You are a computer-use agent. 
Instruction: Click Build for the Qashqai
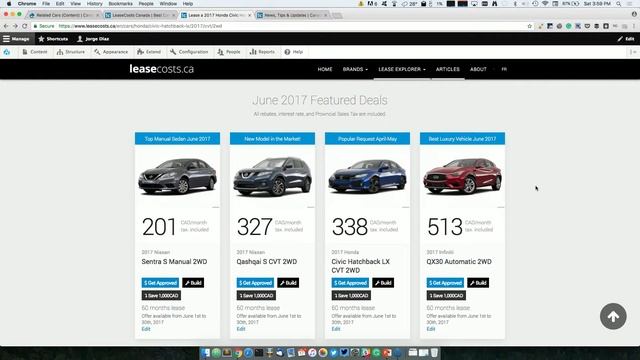click(288, 283)
